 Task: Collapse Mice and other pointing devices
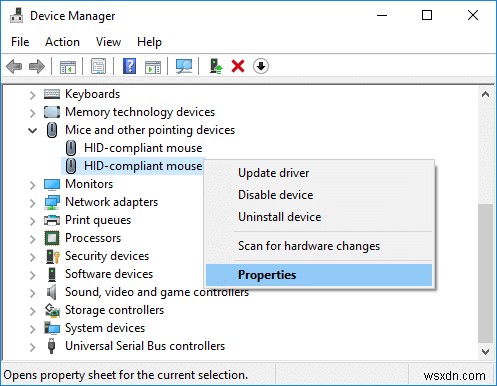pos(32,130)
